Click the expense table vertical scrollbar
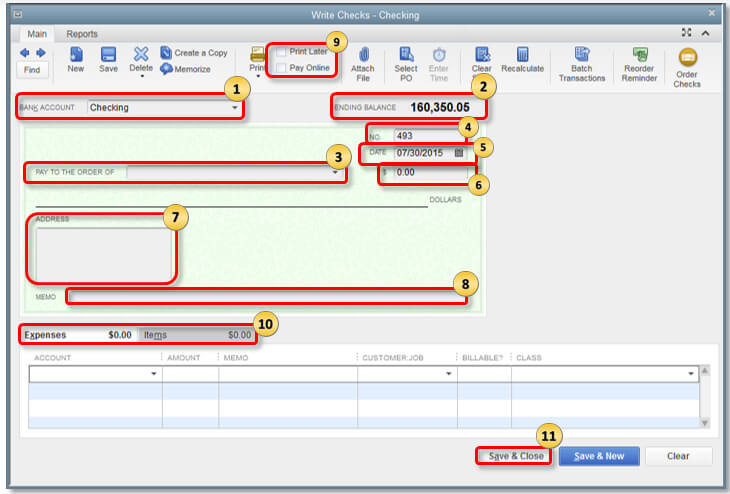The width and height of the screenshot is (730, 494). coord(705,398)
